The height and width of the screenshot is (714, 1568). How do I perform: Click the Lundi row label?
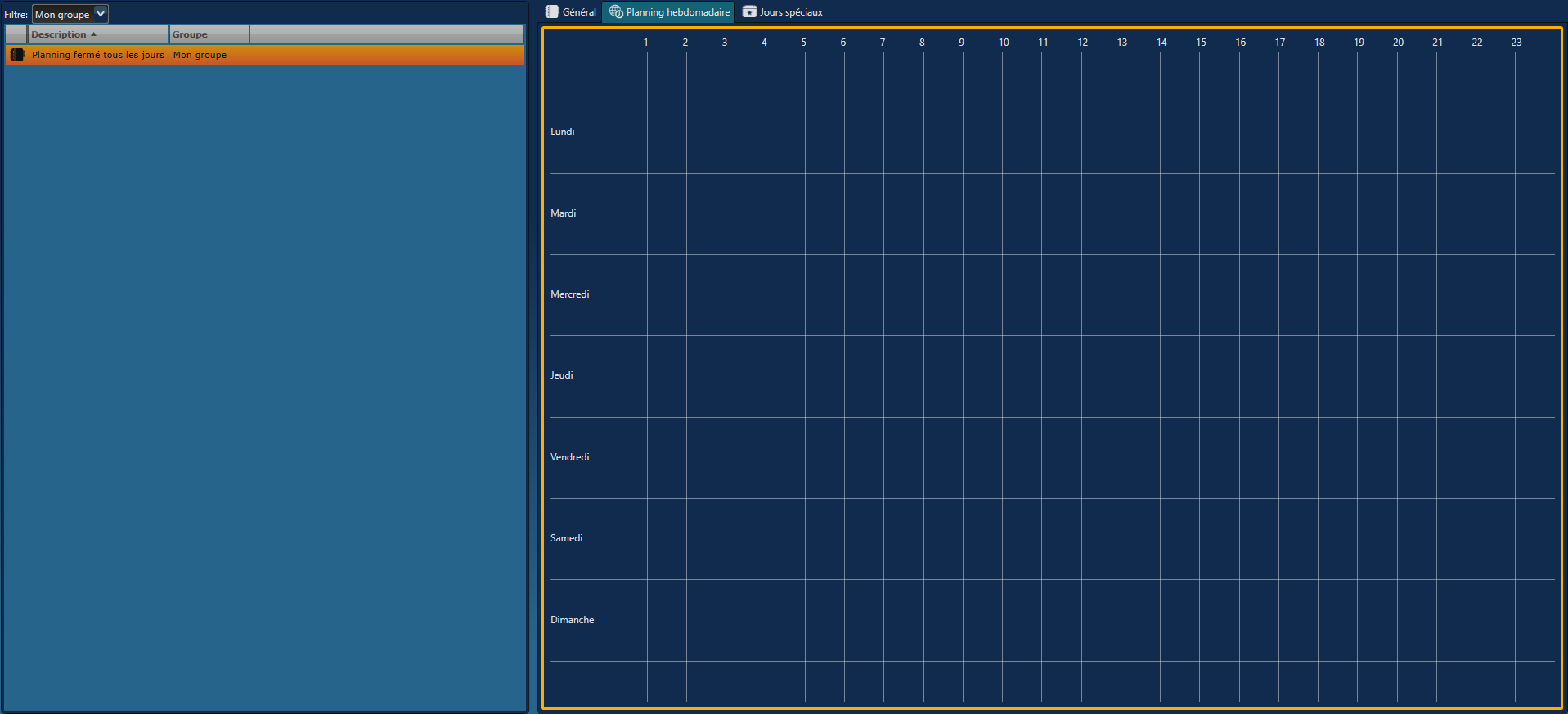(562, 132)
